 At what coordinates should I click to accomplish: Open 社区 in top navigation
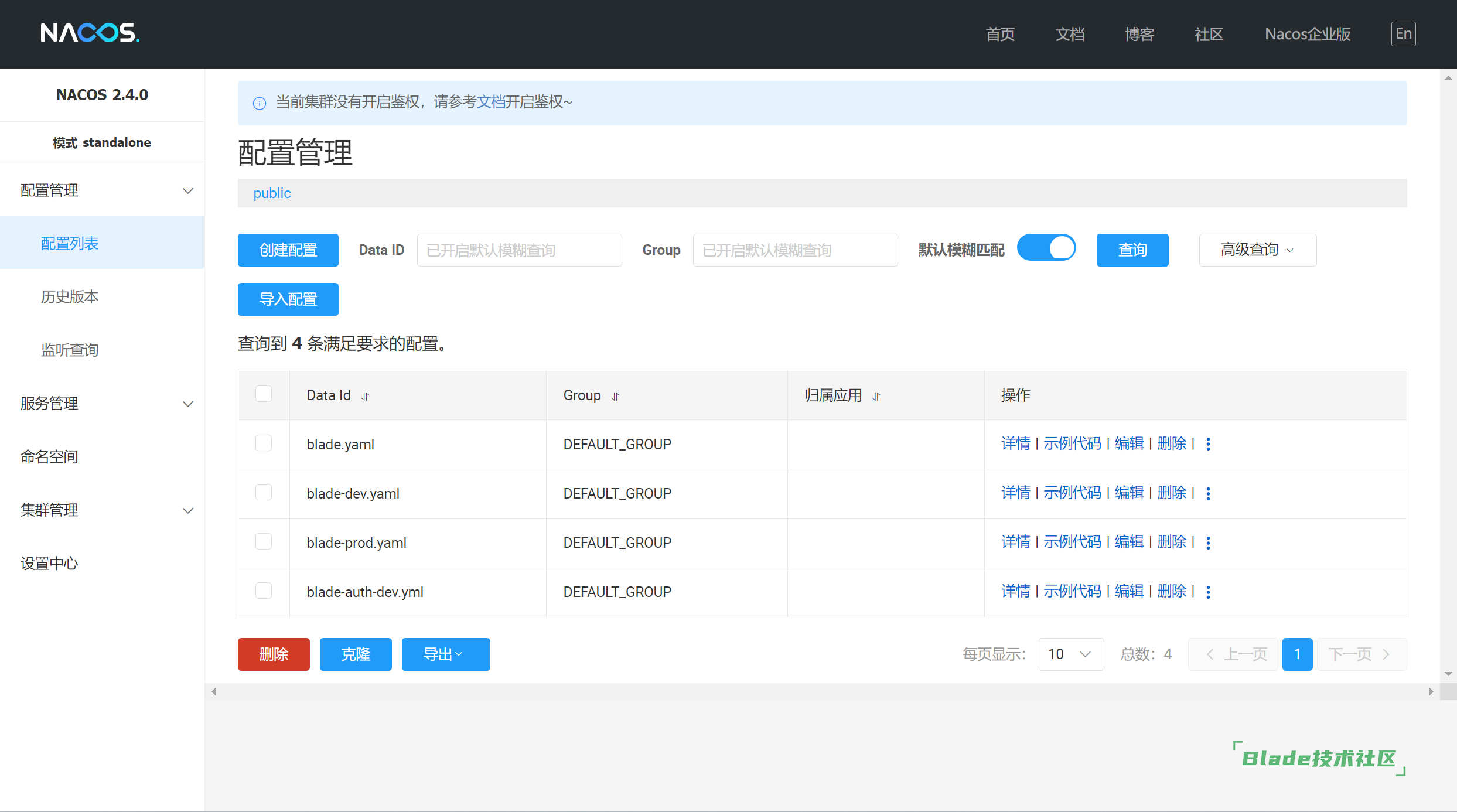[x=1209, y=34]
